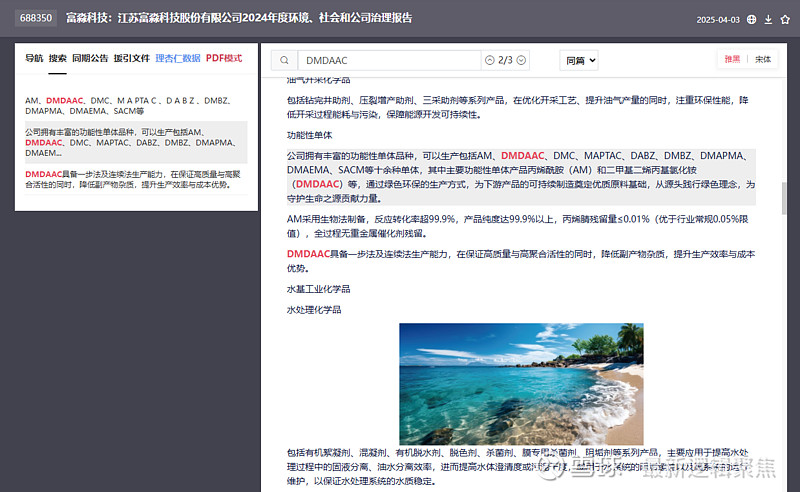Click the 水基工业化学品 heading text

tap(318, 289)
